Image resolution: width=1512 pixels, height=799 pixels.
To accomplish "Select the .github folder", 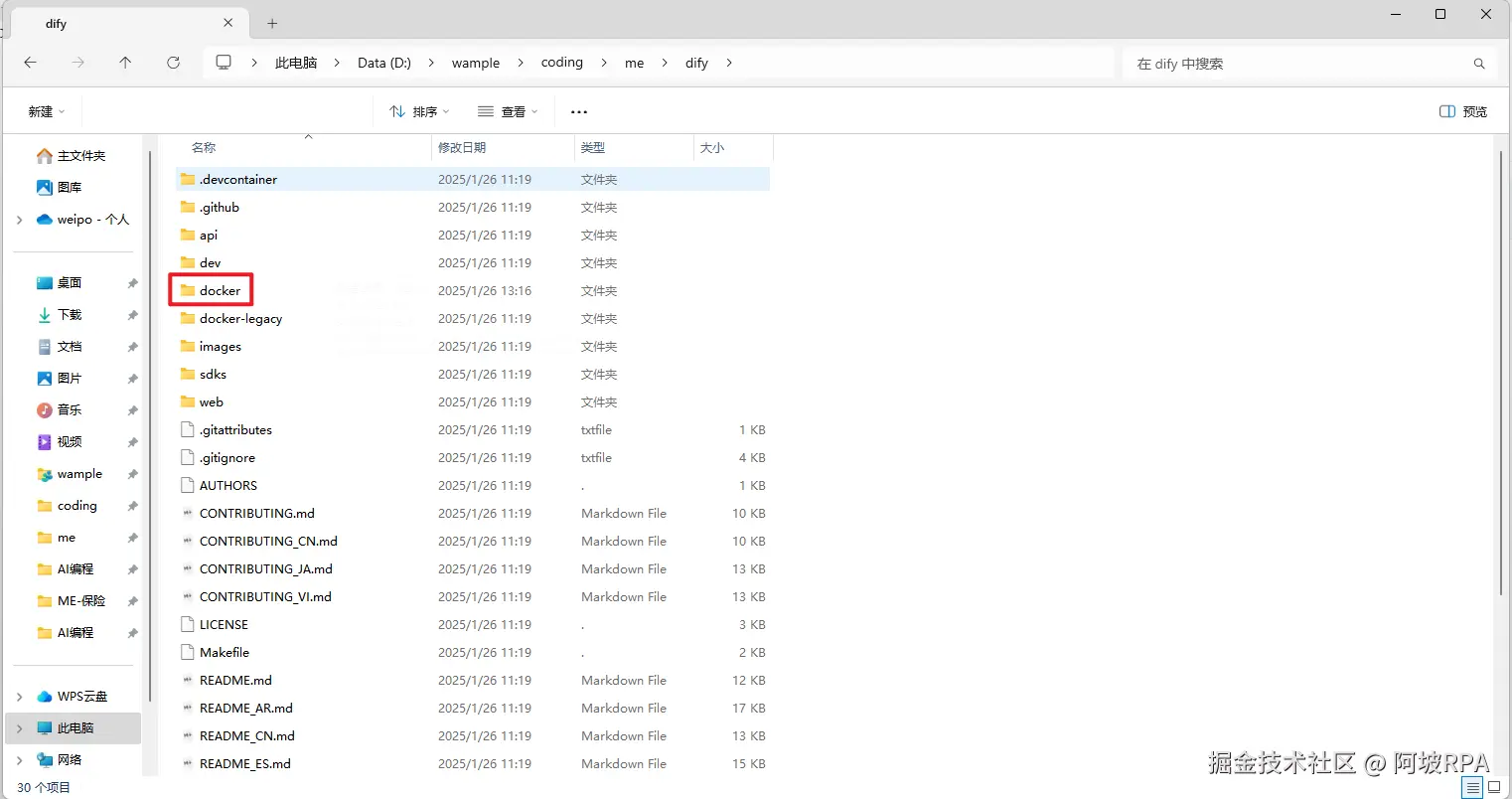I will click(x=473, y=208).
